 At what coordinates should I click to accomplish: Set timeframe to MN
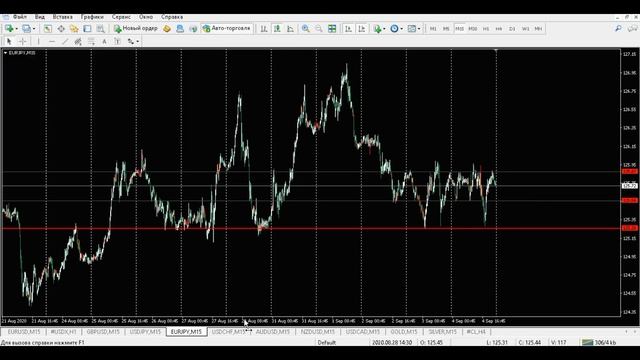[x=538, y=29]
